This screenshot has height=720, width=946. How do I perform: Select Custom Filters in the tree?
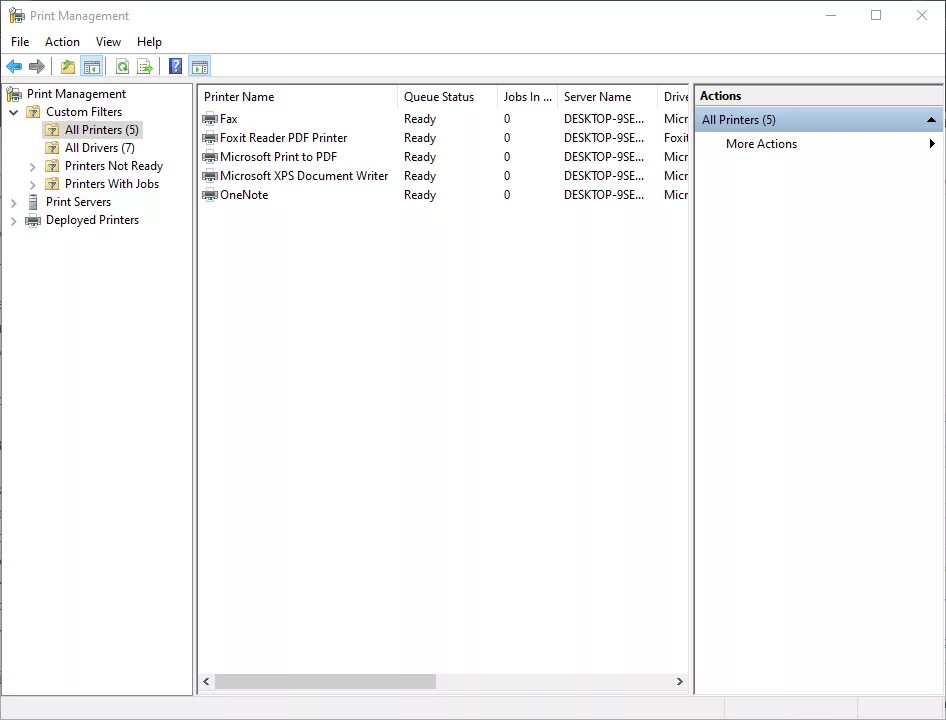coord(84,112)
